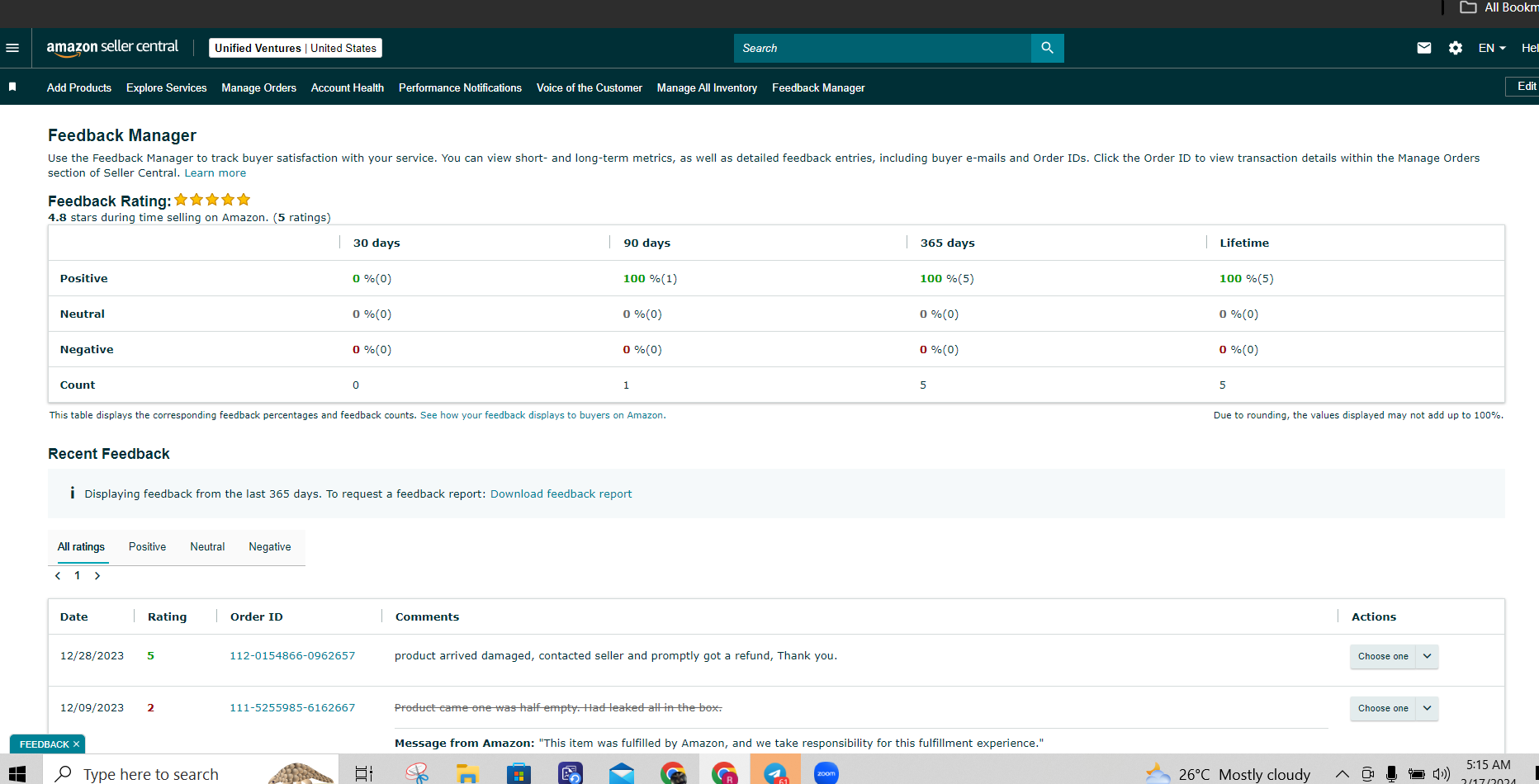Click Download feedback report link
The width and height of the screenshot is (1539, 784).
click(x=561, y=494)
